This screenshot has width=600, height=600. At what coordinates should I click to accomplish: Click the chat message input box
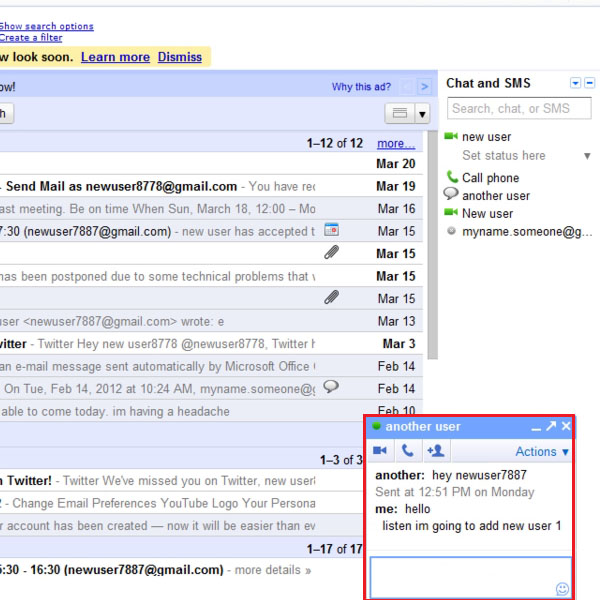point(471,578)
